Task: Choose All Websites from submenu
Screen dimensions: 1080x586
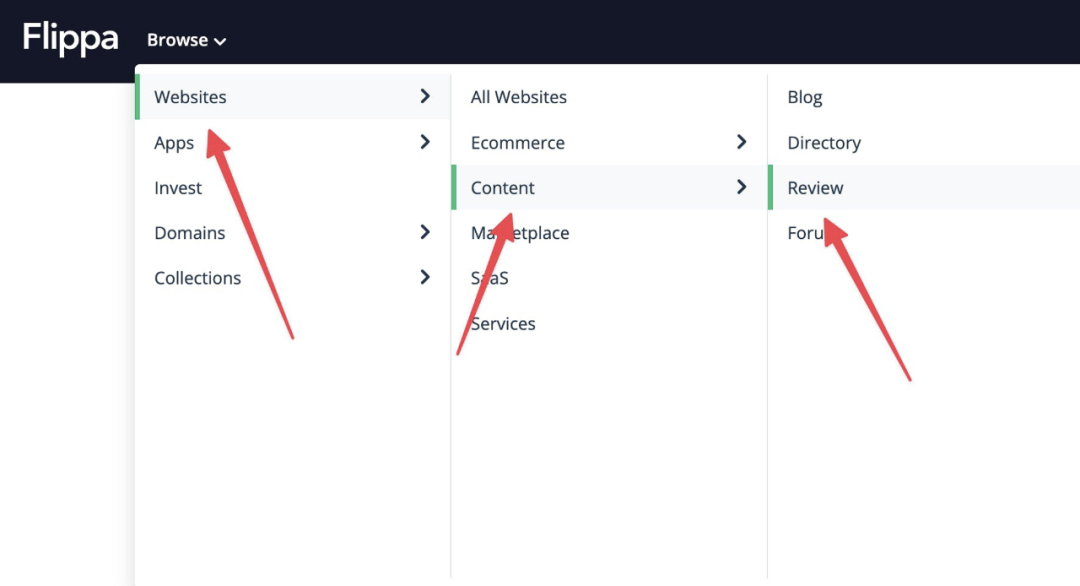Action: tap(518, 97)
